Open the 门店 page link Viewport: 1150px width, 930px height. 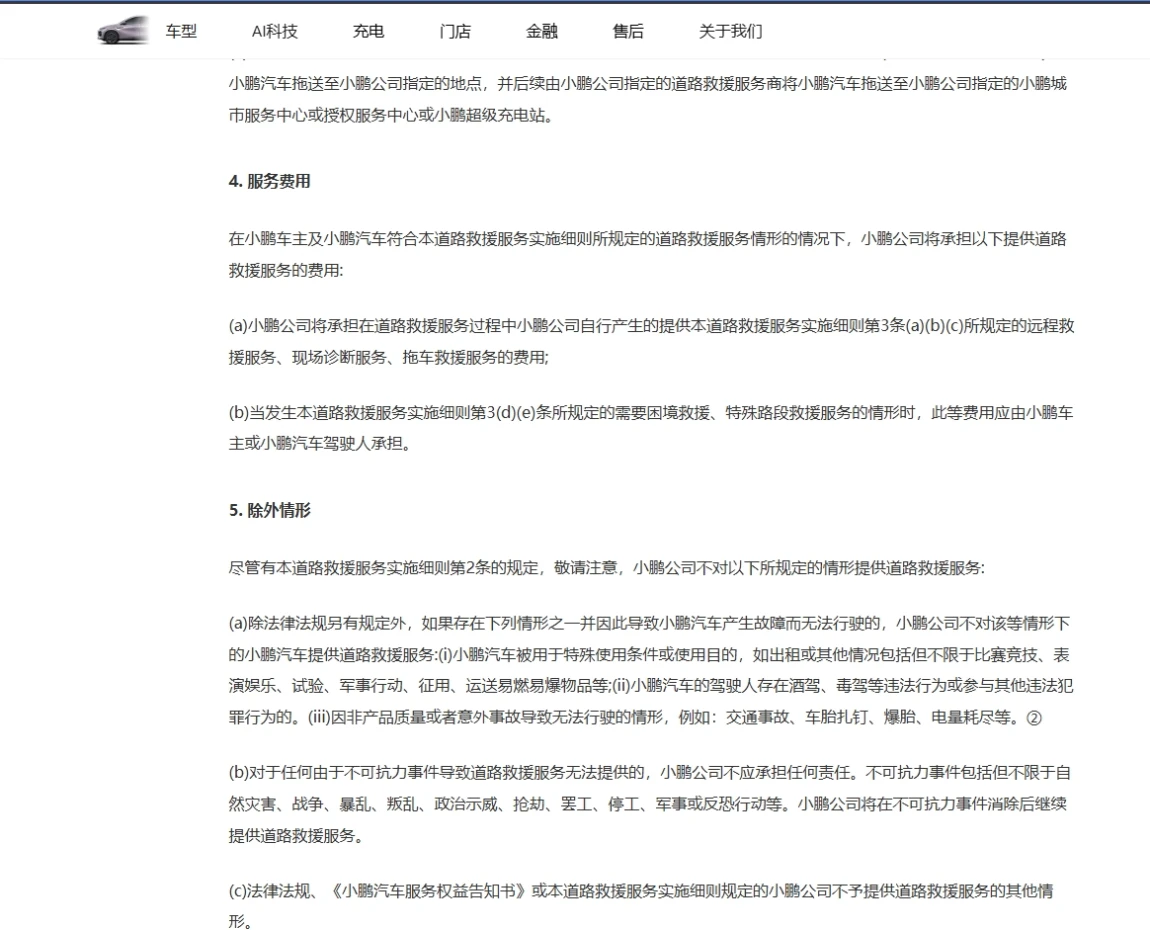(x=455, y=31)
